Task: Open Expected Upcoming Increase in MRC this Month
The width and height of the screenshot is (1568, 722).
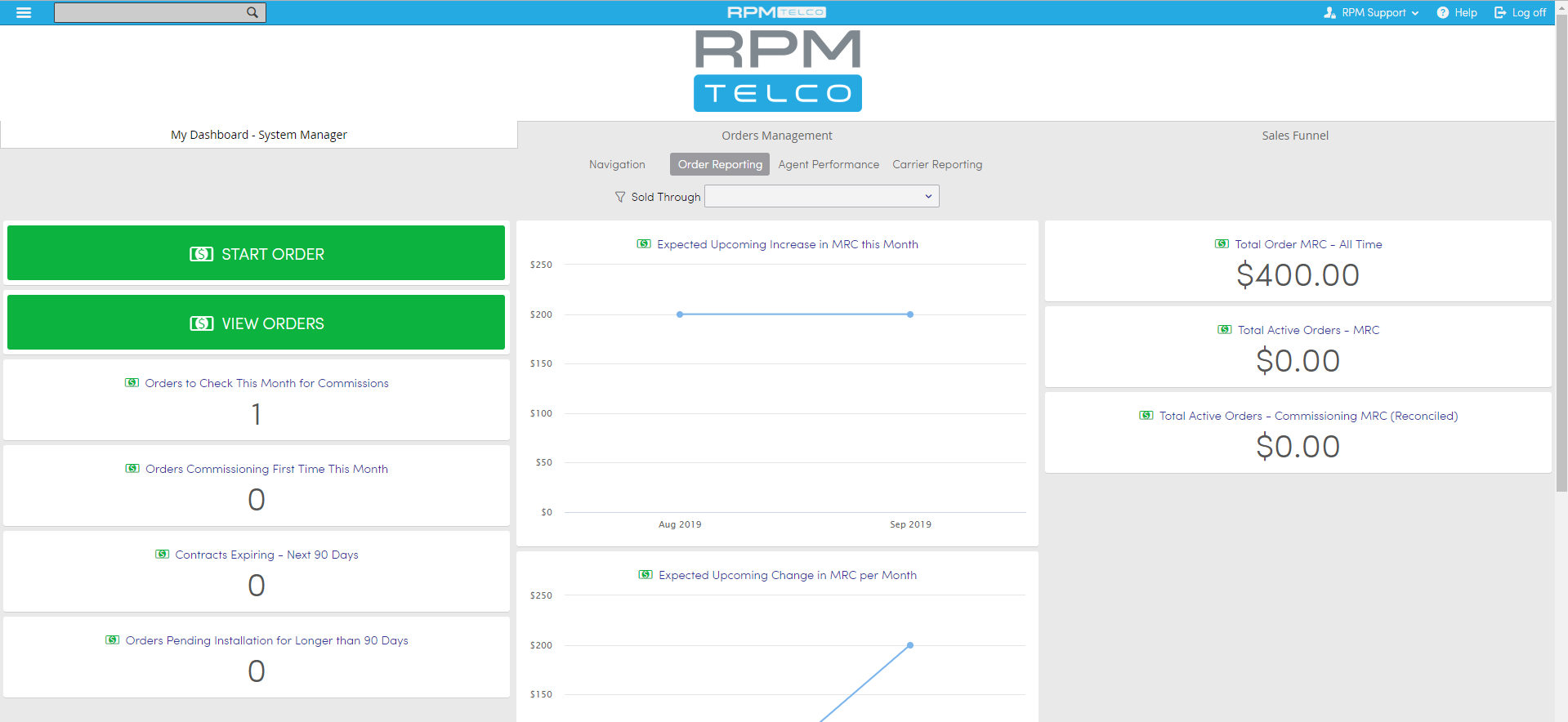Action: click(x=788, y=244)
